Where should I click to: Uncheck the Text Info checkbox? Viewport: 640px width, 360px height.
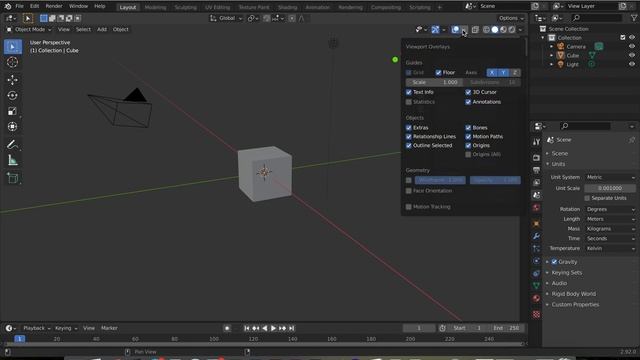pyautogui.click(x=409, y=92)
